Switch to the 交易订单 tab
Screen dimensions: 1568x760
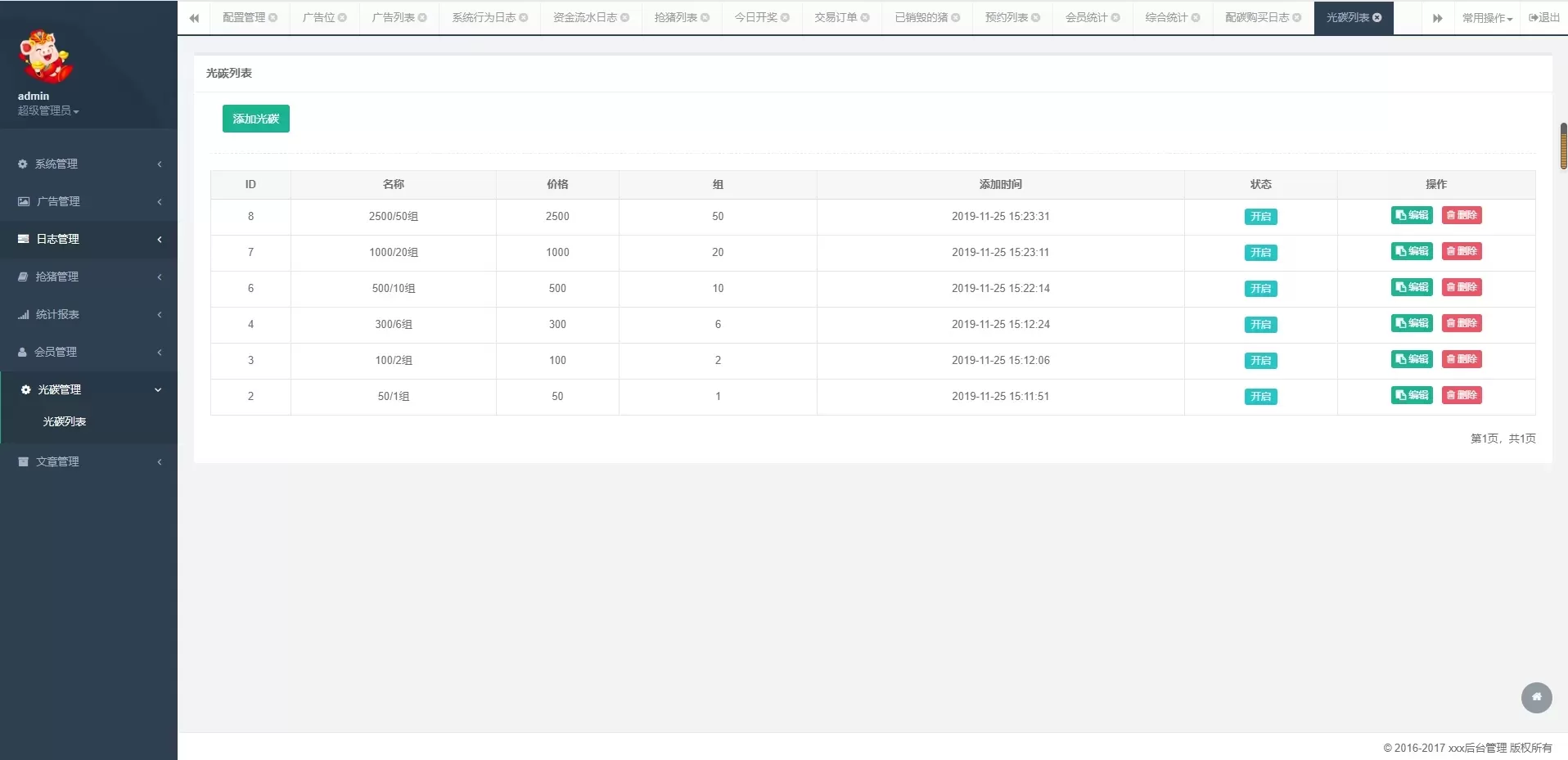pos(836,17)
